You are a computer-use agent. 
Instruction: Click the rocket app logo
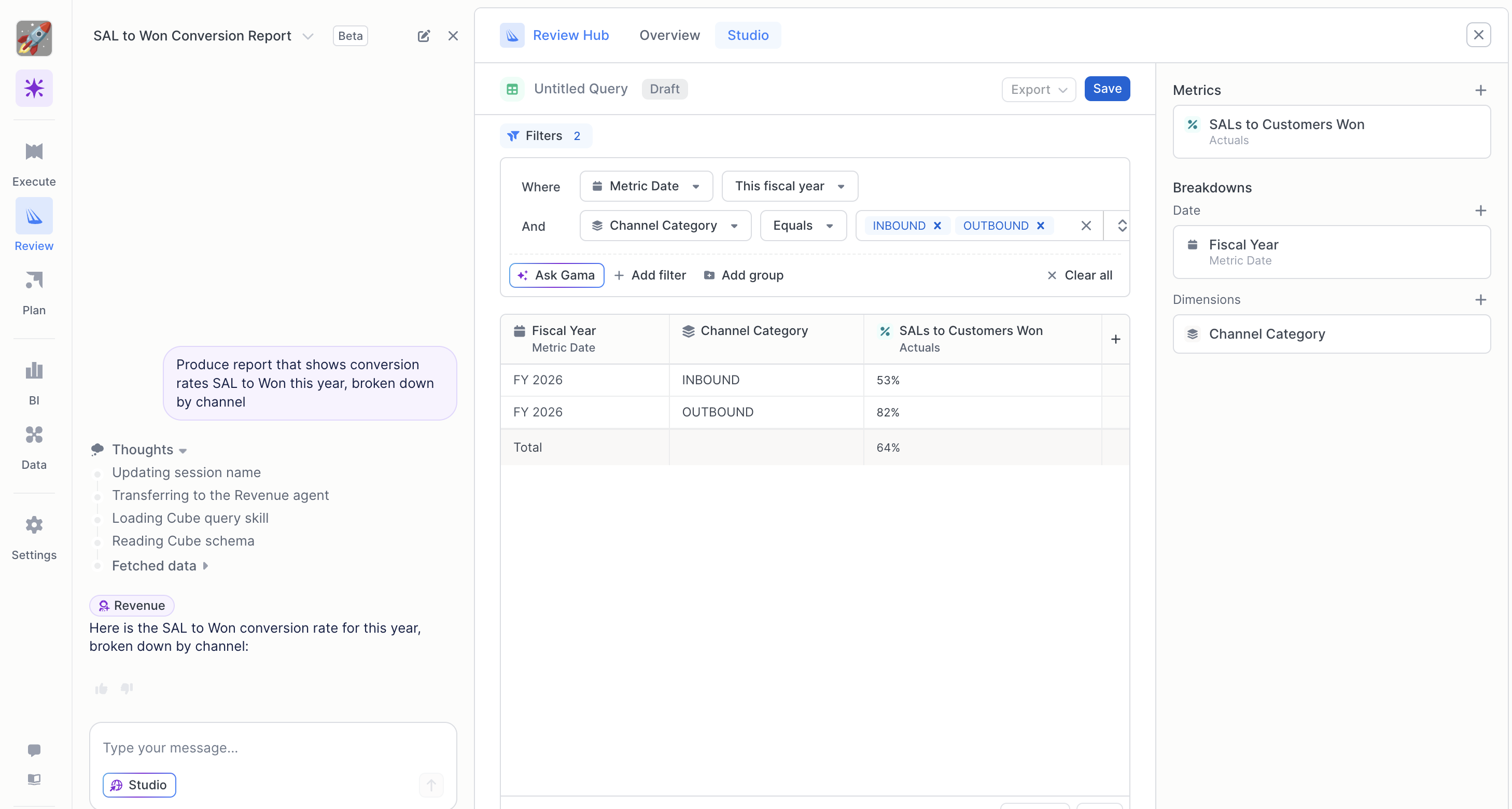(x=34, y=38)
